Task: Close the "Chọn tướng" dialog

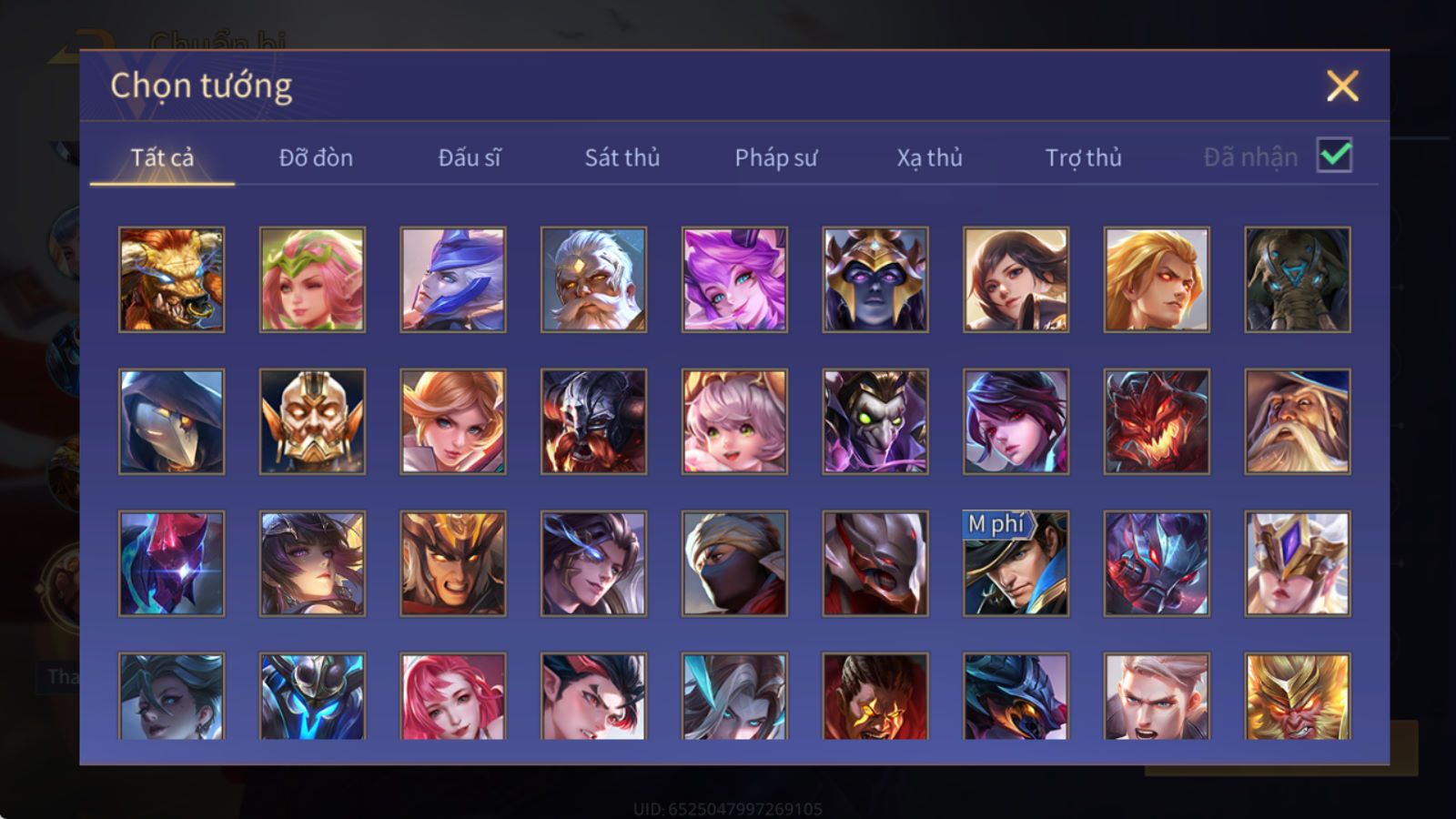Action: point(1342,86)
